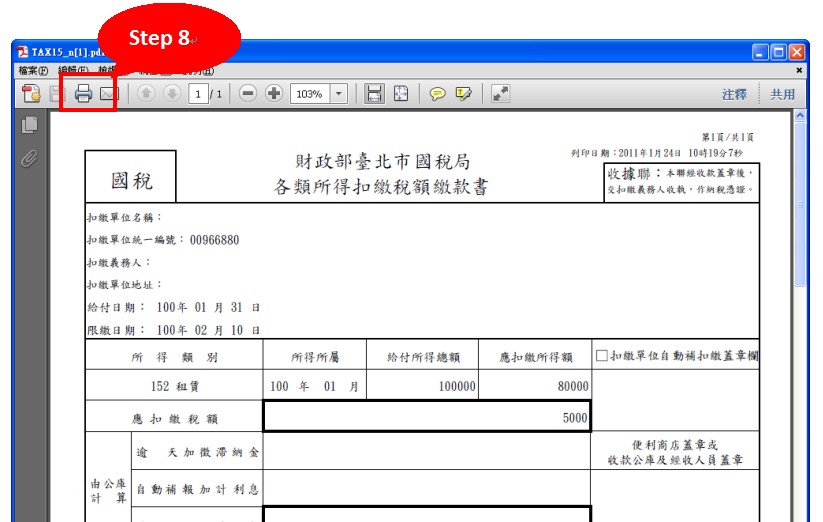Click the unified number 00966880
This screenshot has width=823, height=522.
coord(214,240)
